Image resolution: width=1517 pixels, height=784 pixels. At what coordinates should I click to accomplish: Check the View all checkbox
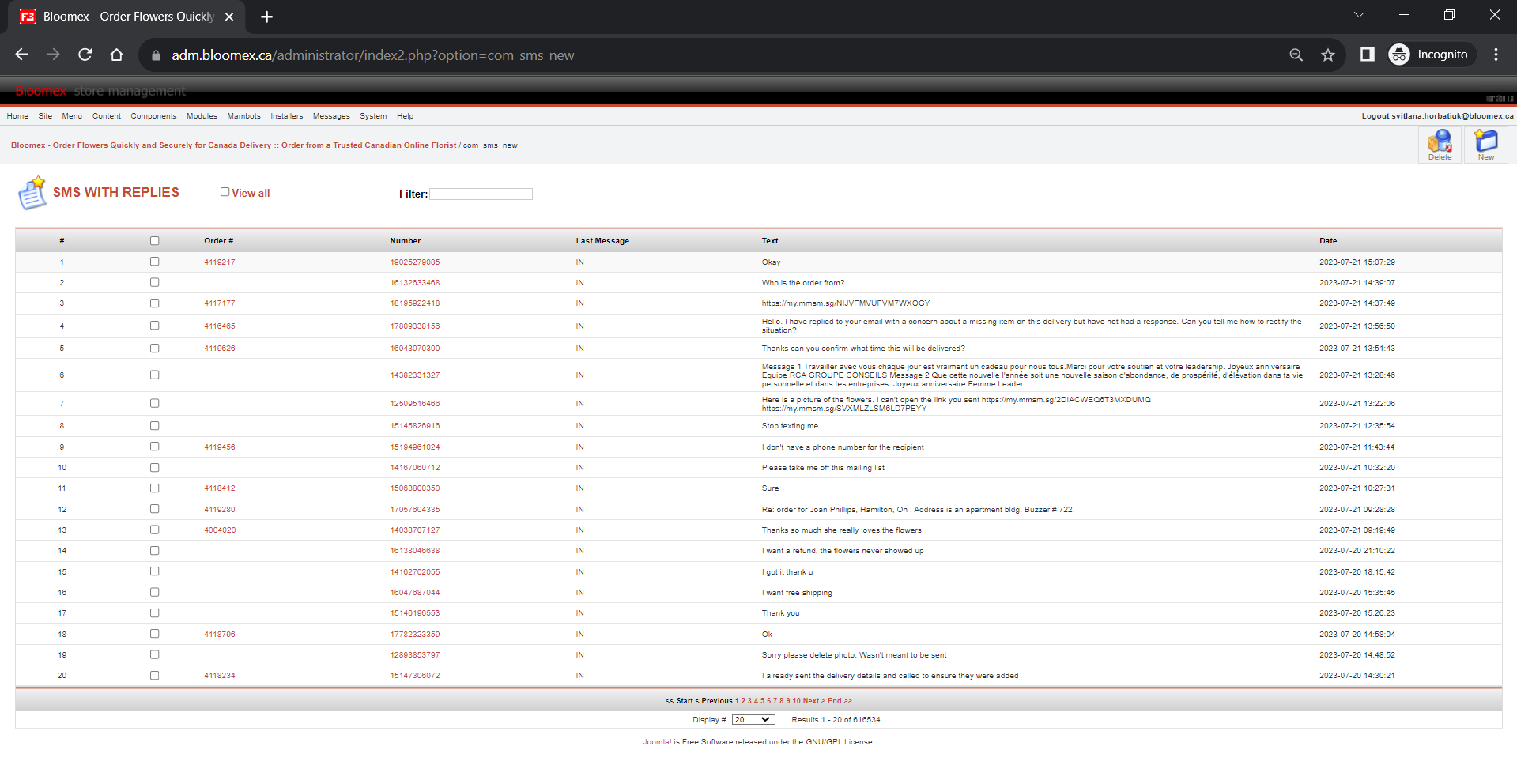point(225,192)
